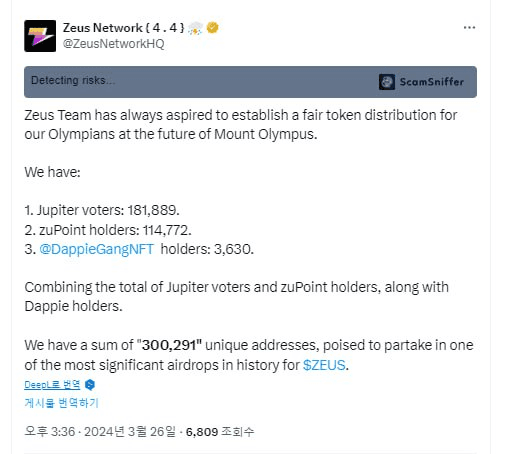Image resolution: width=507 pixels, height=454 pixels.
Task: Select "게시물 번역하기" to translate the post
Action: [62, 403]
